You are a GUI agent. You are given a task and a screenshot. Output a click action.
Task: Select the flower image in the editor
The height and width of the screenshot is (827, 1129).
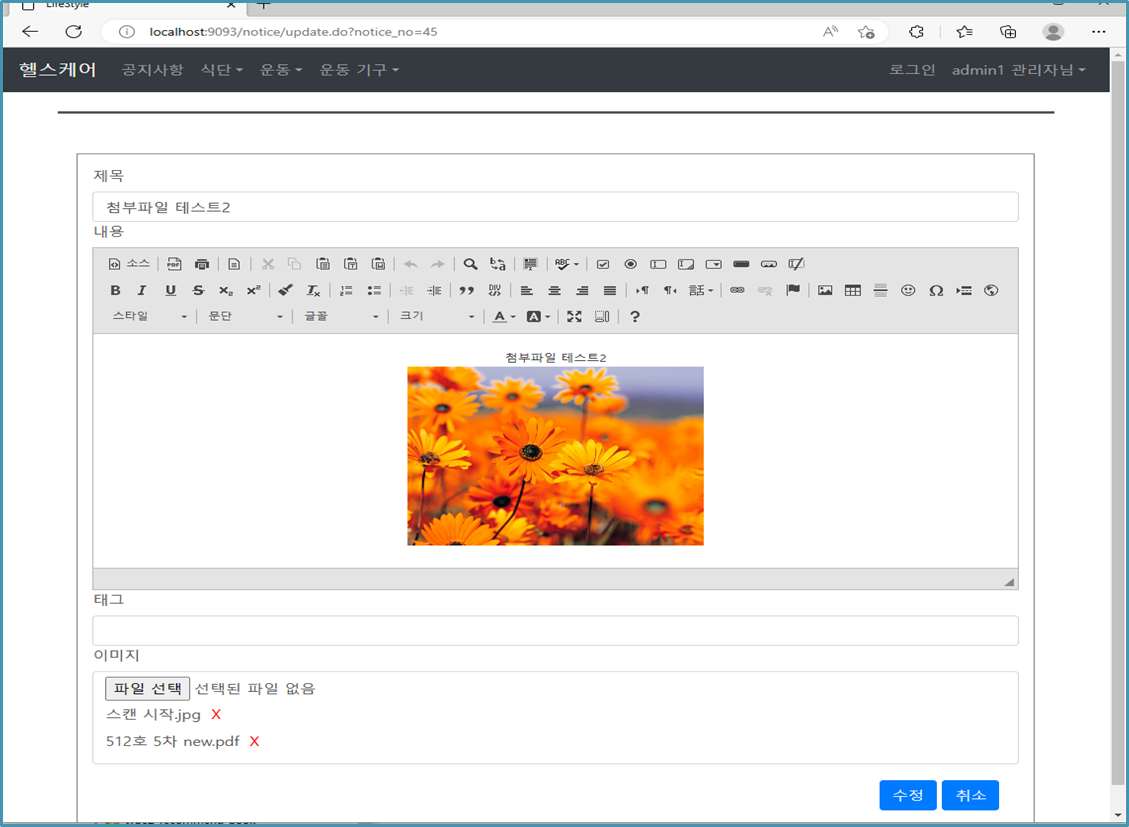(555, 456)
